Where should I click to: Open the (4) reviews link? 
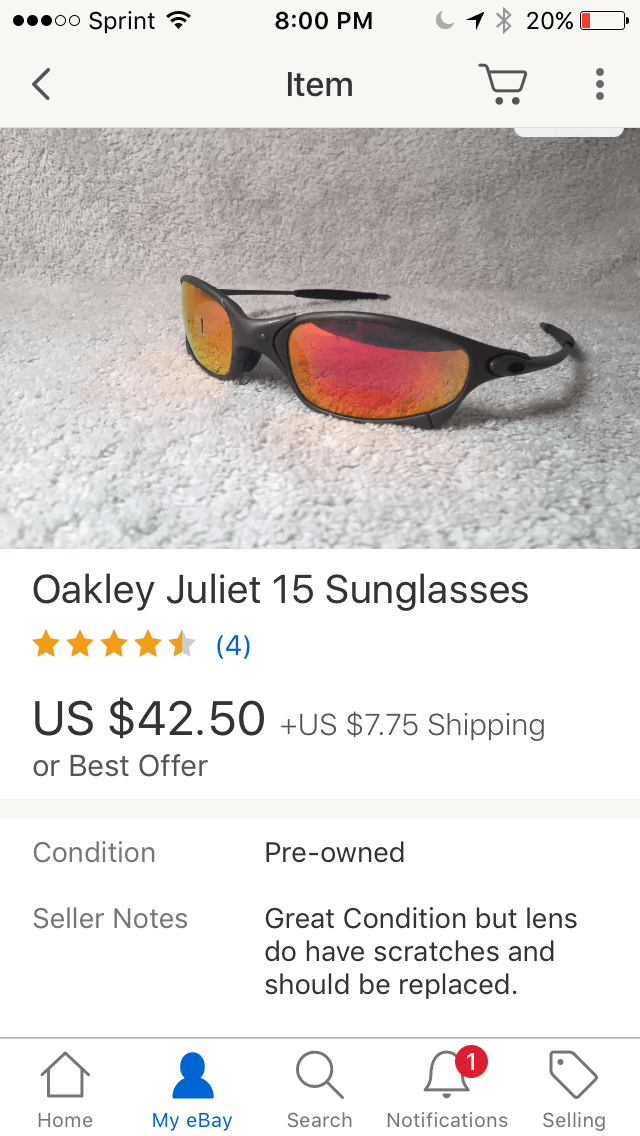[x=233, y=645]
